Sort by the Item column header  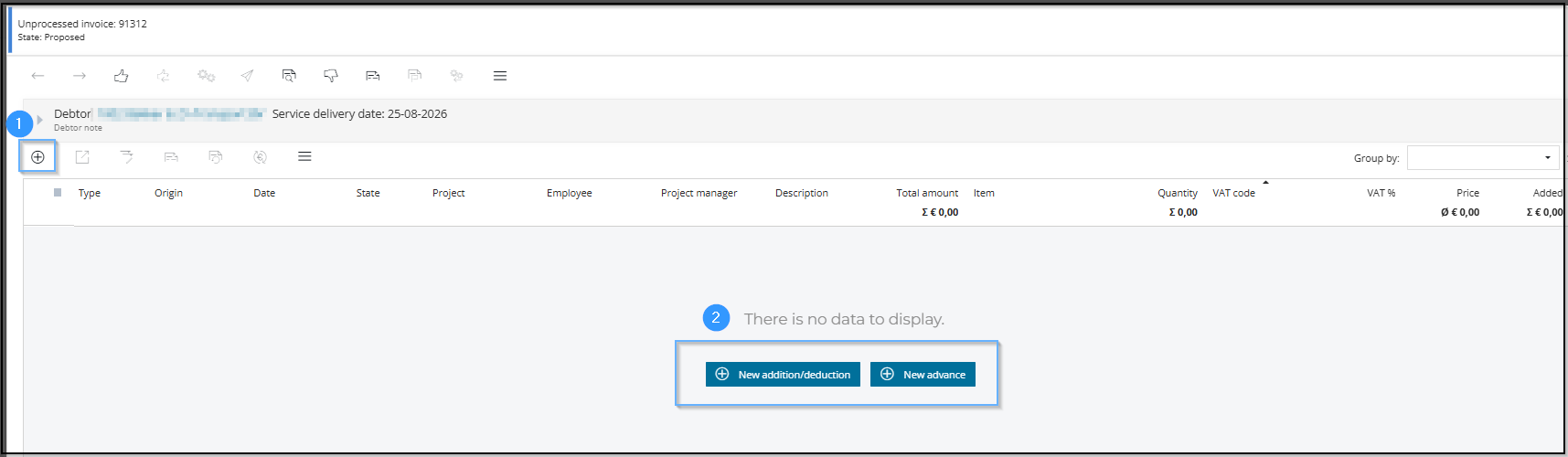pyautogui.click(x=984, y=193)
